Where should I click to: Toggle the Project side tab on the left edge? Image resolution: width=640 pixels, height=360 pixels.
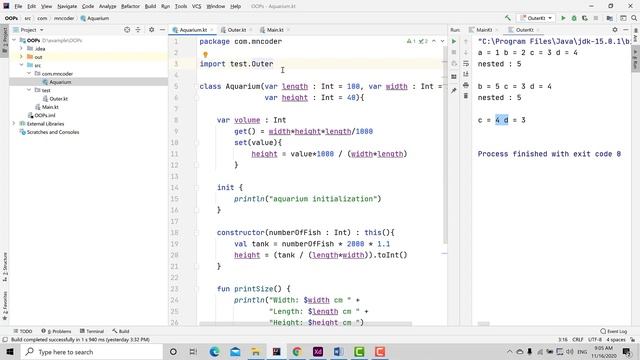[x=4, y=40]
